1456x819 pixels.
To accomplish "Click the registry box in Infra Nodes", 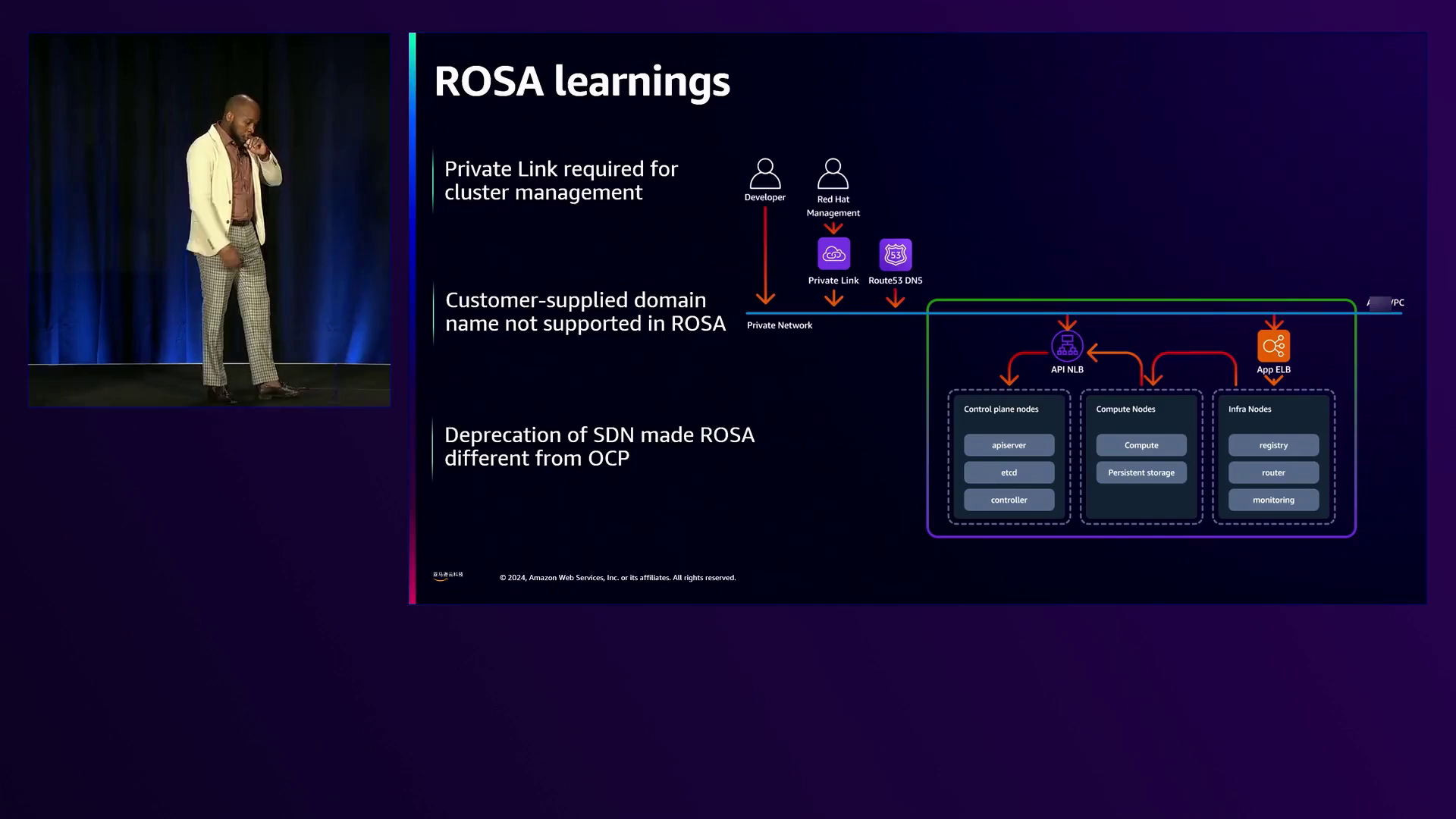I will point(1273,445).
